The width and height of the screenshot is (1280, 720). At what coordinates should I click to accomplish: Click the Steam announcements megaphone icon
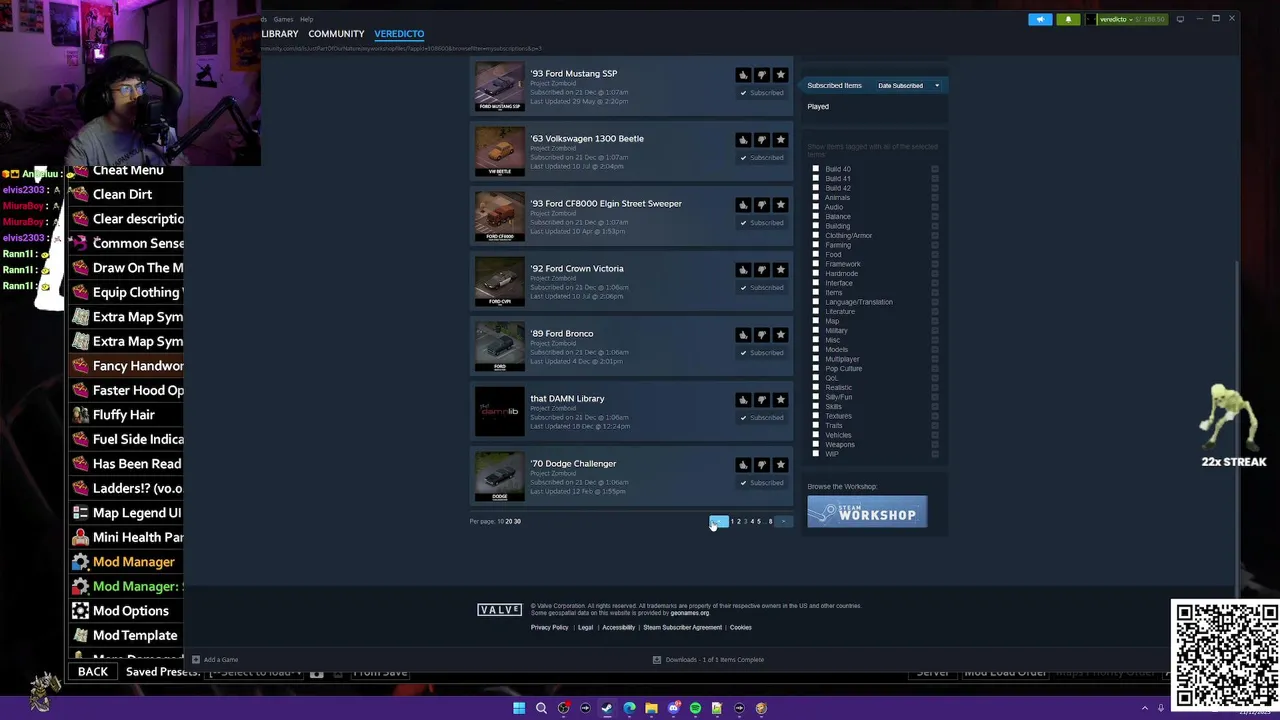click(x=1040, y=19)
